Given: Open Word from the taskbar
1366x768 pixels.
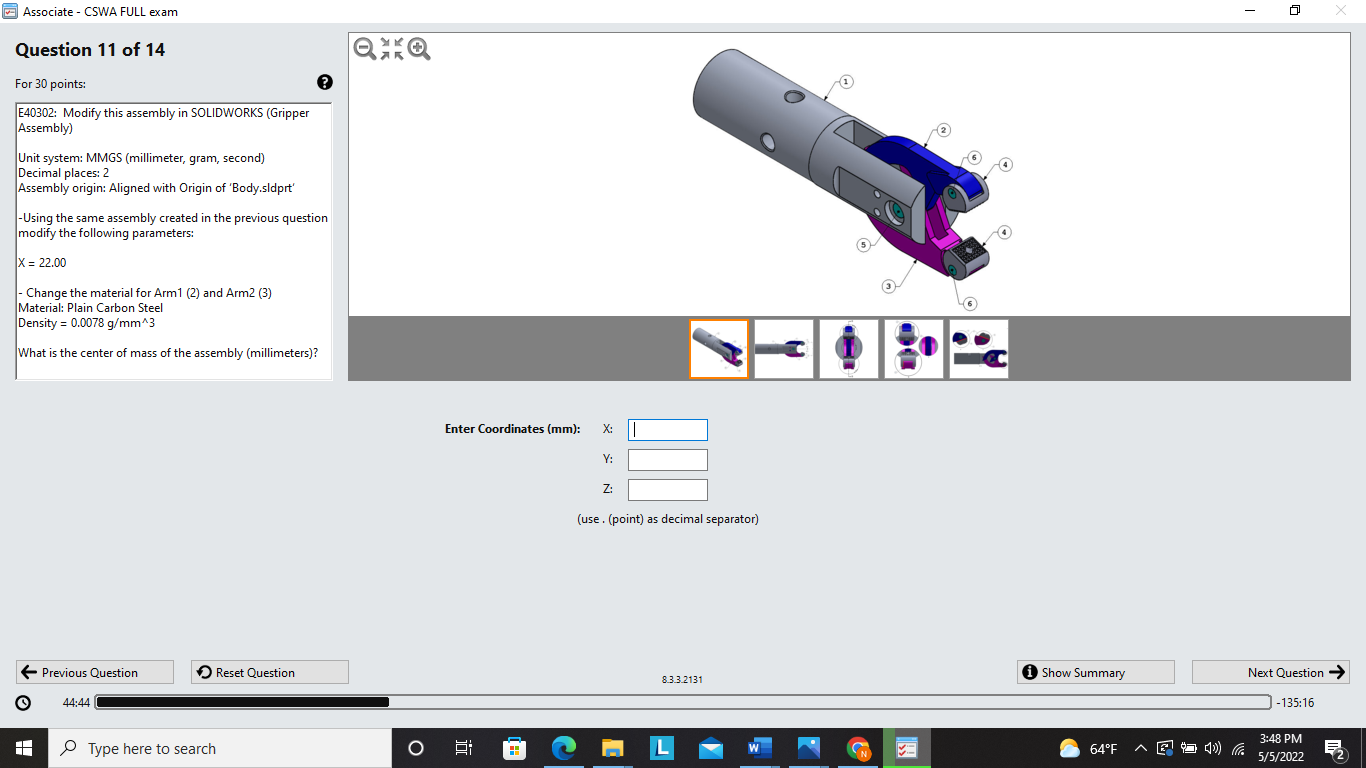Looking at the screenshot, I should click(x=760, y=748).
